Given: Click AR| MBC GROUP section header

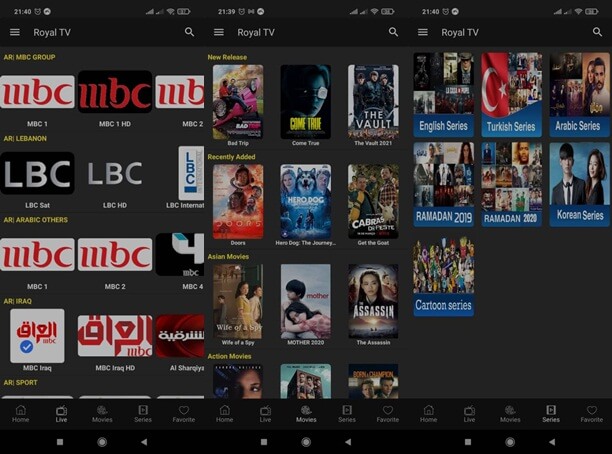Looking at the screenshot, I should tap(29, 57).
